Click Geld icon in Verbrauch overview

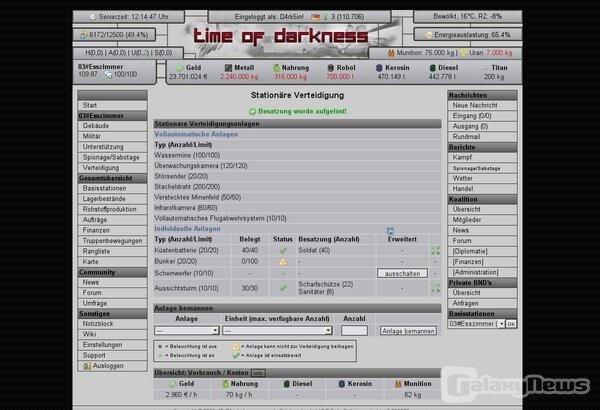pyautogui.click(x=173, y=384)
